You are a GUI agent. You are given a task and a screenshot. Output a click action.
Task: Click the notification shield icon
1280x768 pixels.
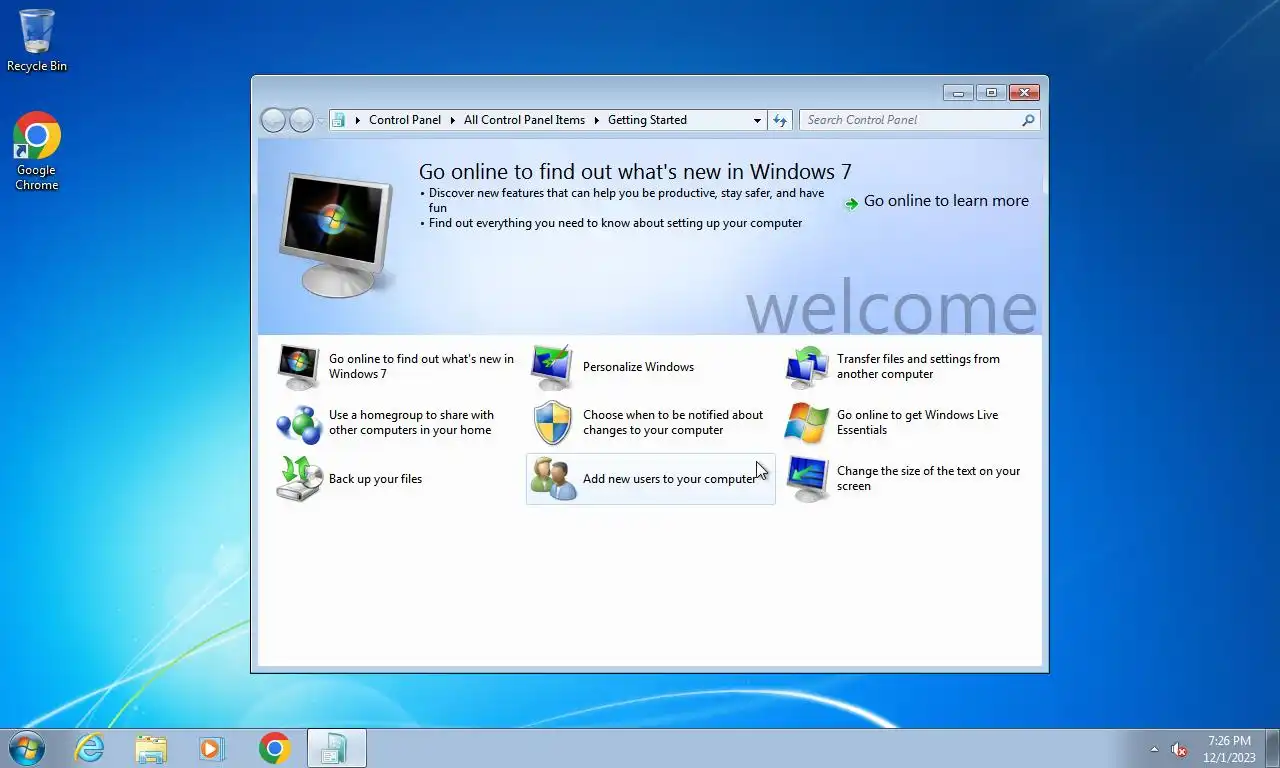click(x=552, y=423)
